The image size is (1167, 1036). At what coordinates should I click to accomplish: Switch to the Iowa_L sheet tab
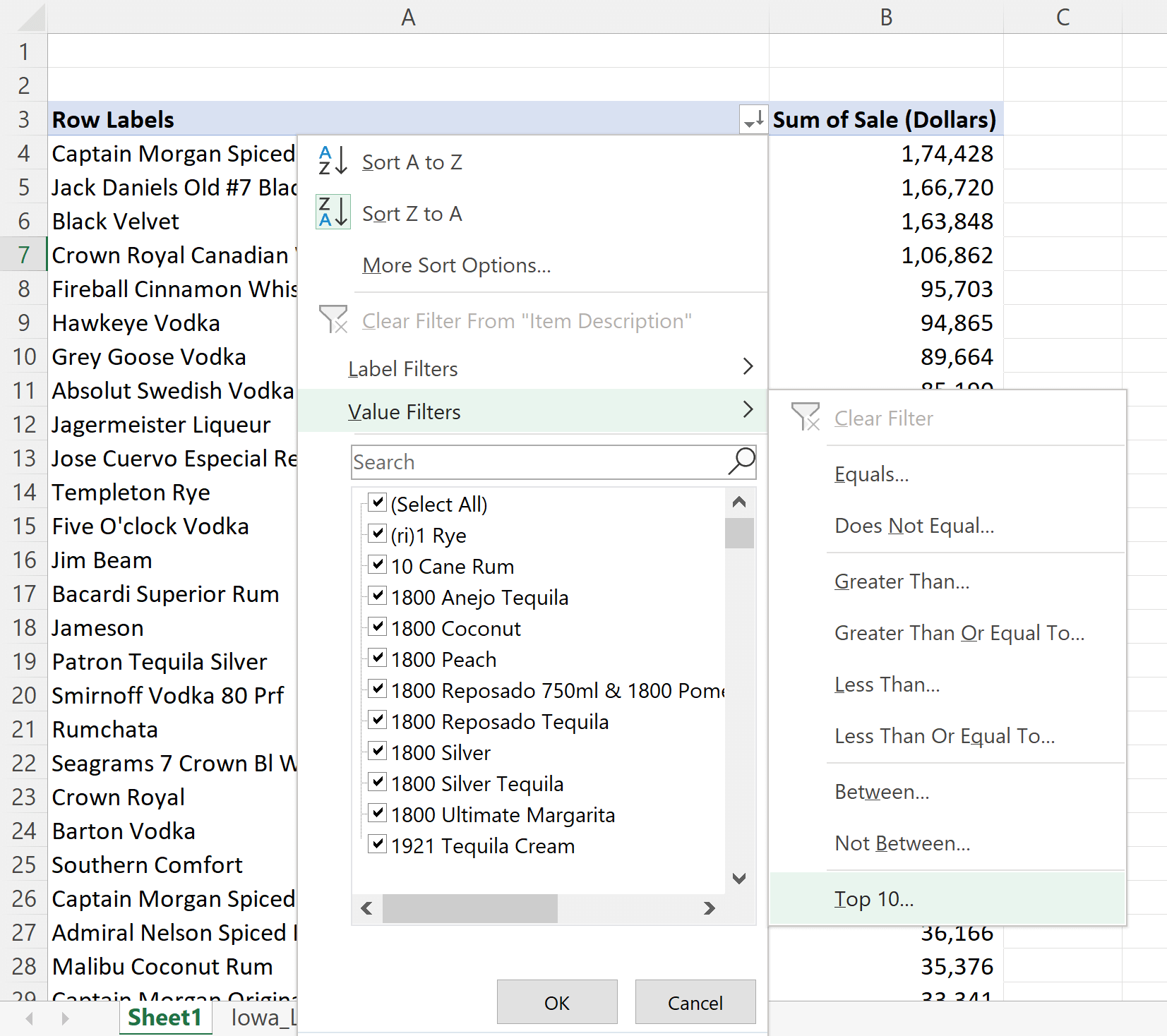[263, 1018]
